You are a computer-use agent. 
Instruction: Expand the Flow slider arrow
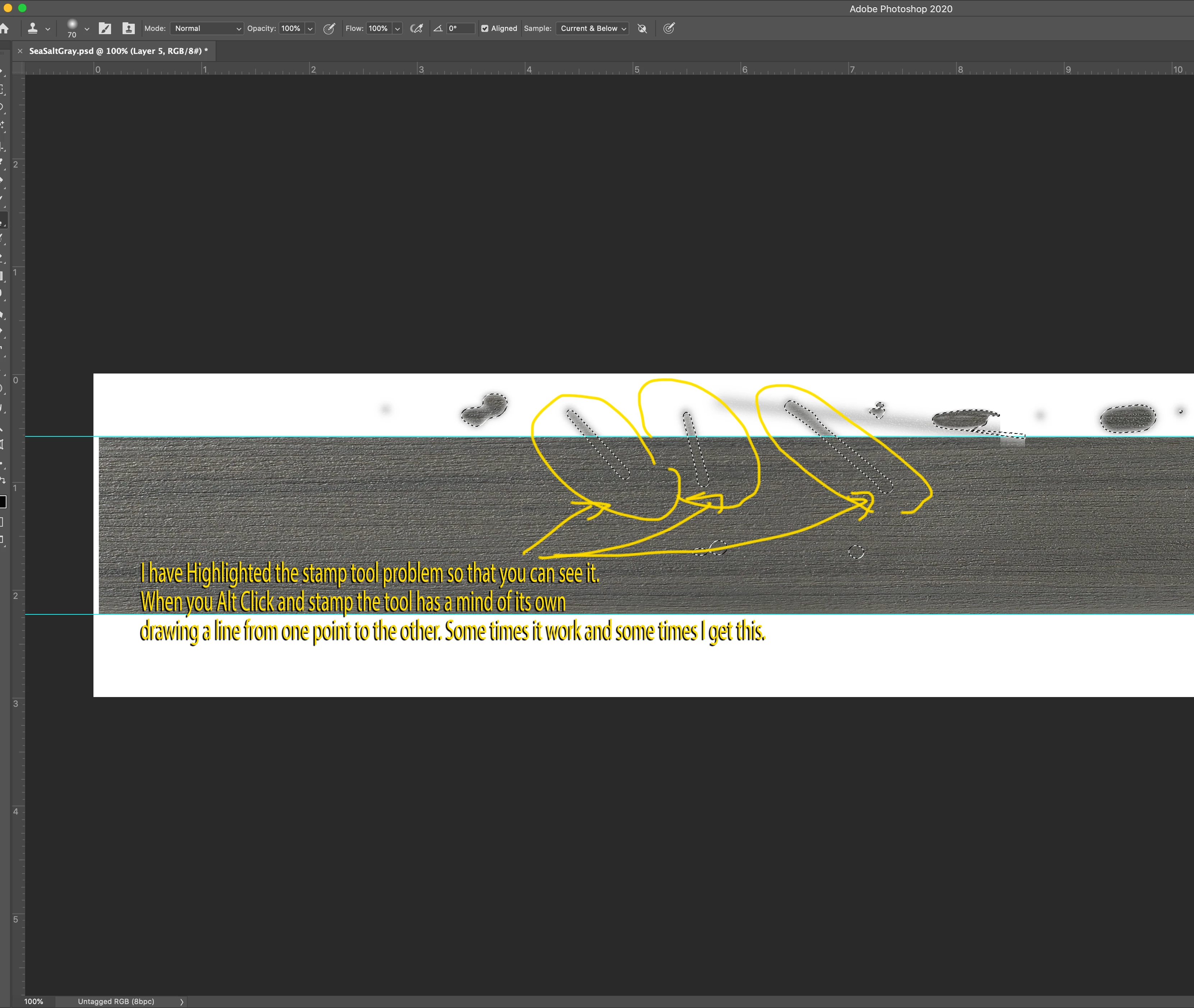tap(398, 28)
